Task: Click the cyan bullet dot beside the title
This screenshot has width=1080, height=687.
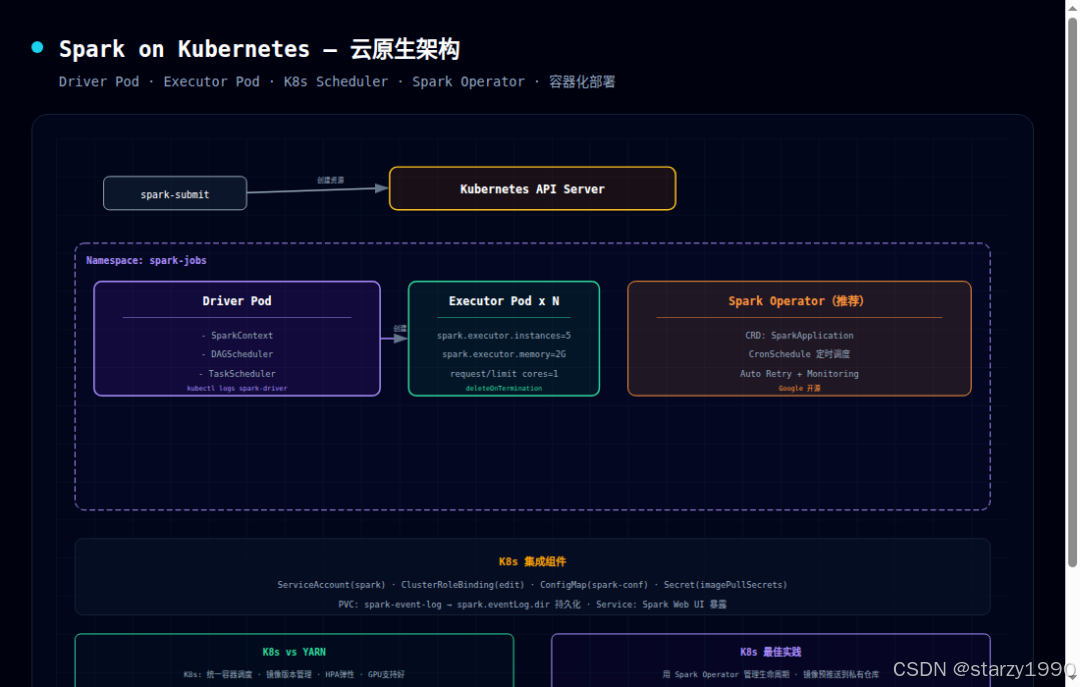Action: [x=37, y=47]
